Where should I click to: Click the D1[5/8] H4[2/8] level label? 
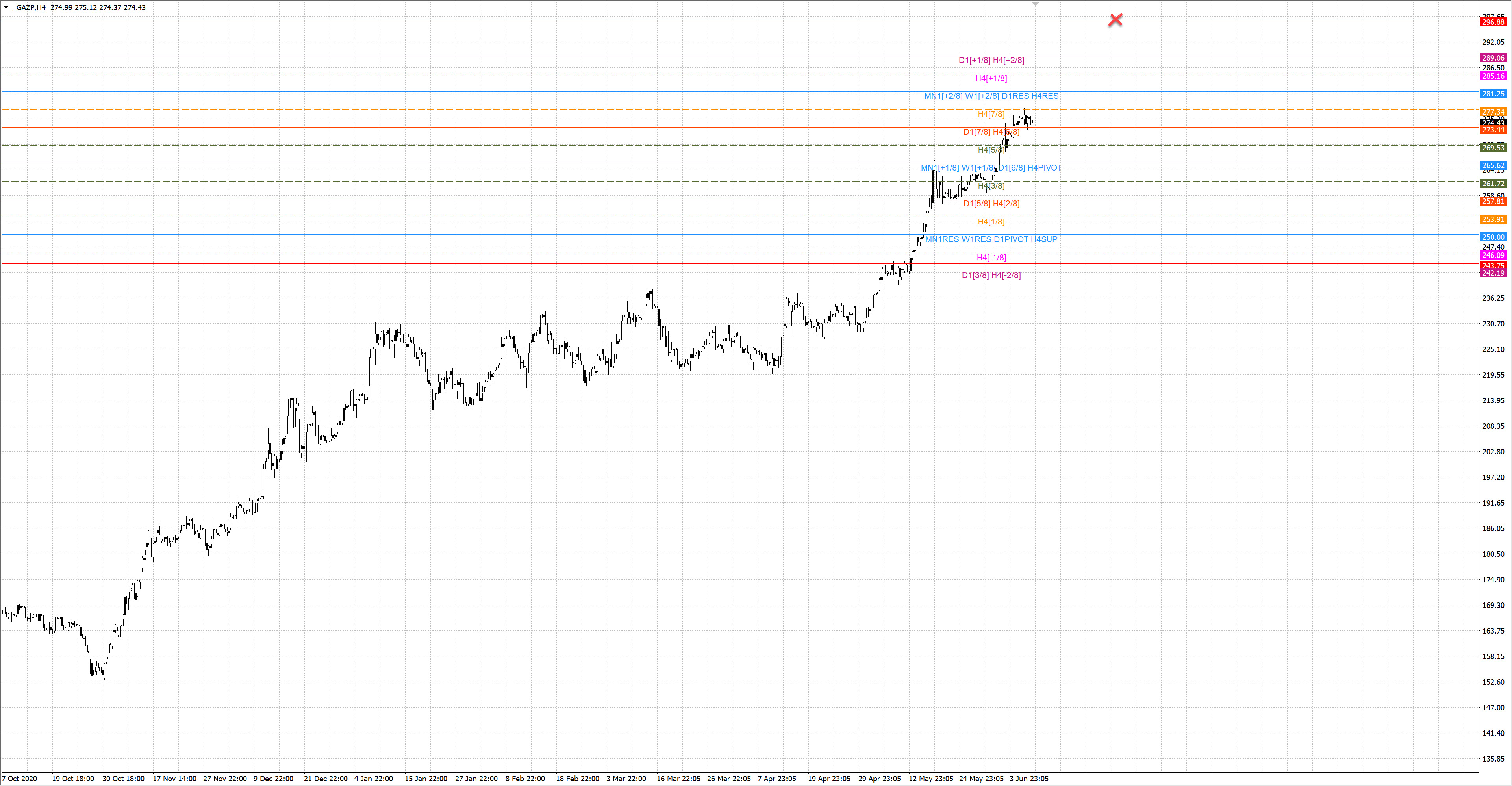[x=991, y=204]
